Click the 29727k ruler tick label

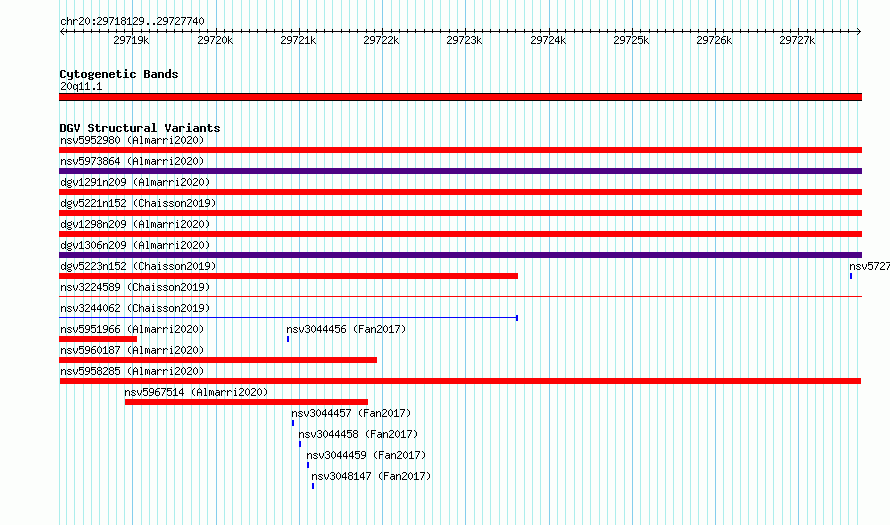797,40
